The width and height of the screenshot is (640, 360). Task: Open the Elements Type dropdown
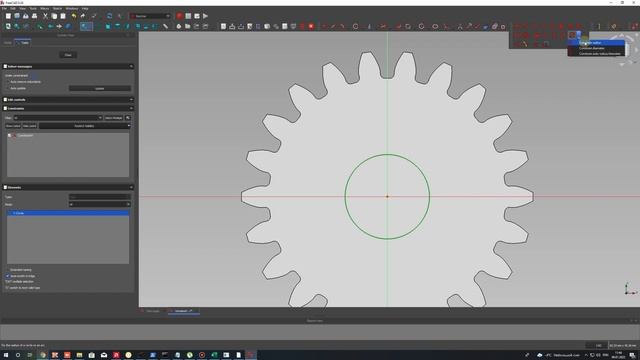pyautogui.click(x=100, y=197)
